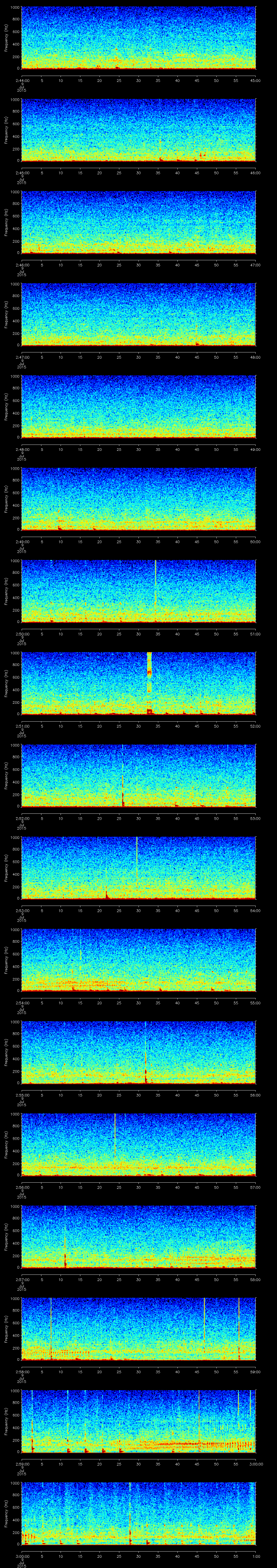Click the "53:00" end time label
277x1568 pixels.
click(x=256, y=819)
